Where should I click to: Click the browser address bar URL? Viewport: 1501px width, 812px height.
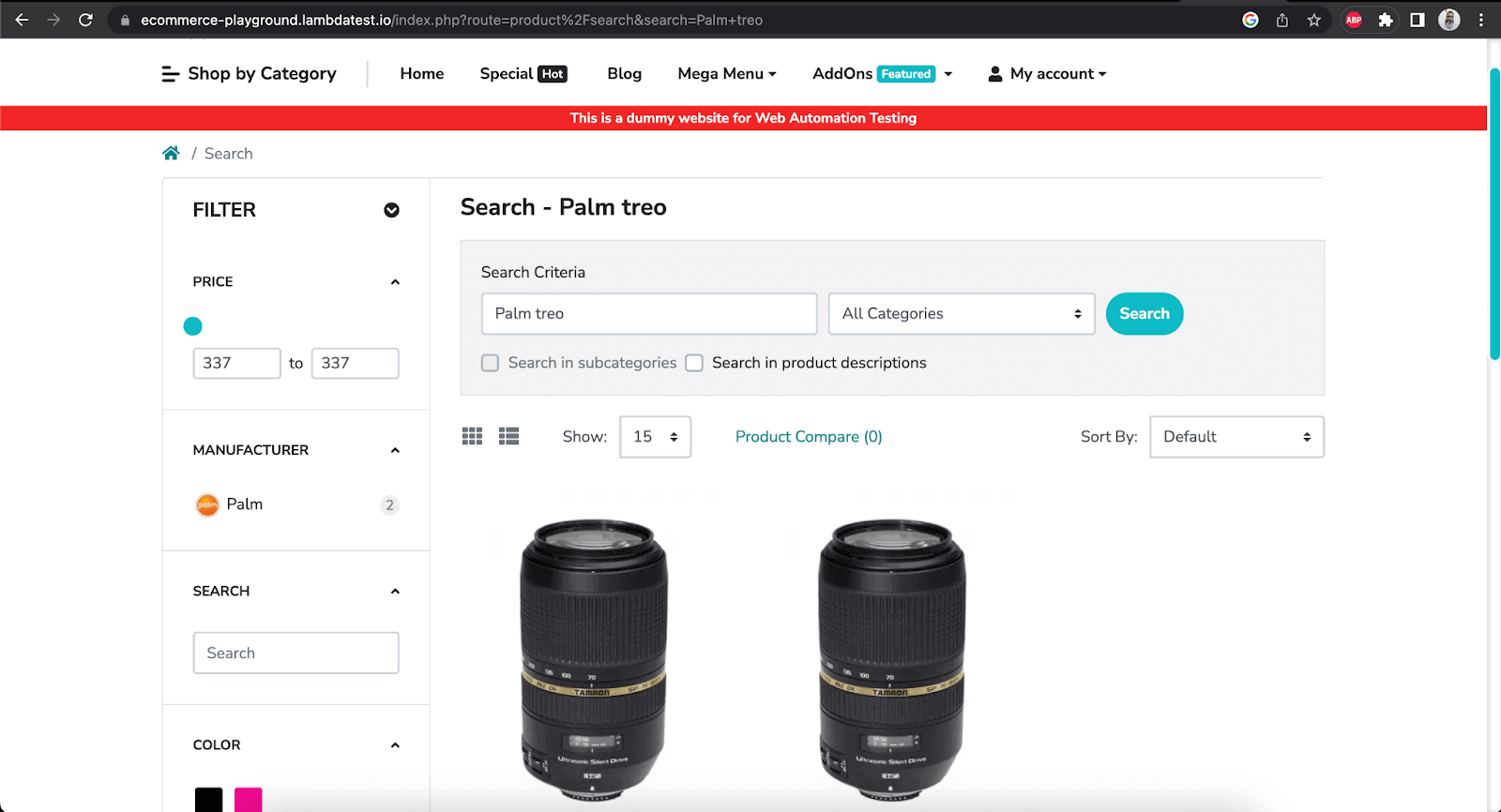pos(451,20)
